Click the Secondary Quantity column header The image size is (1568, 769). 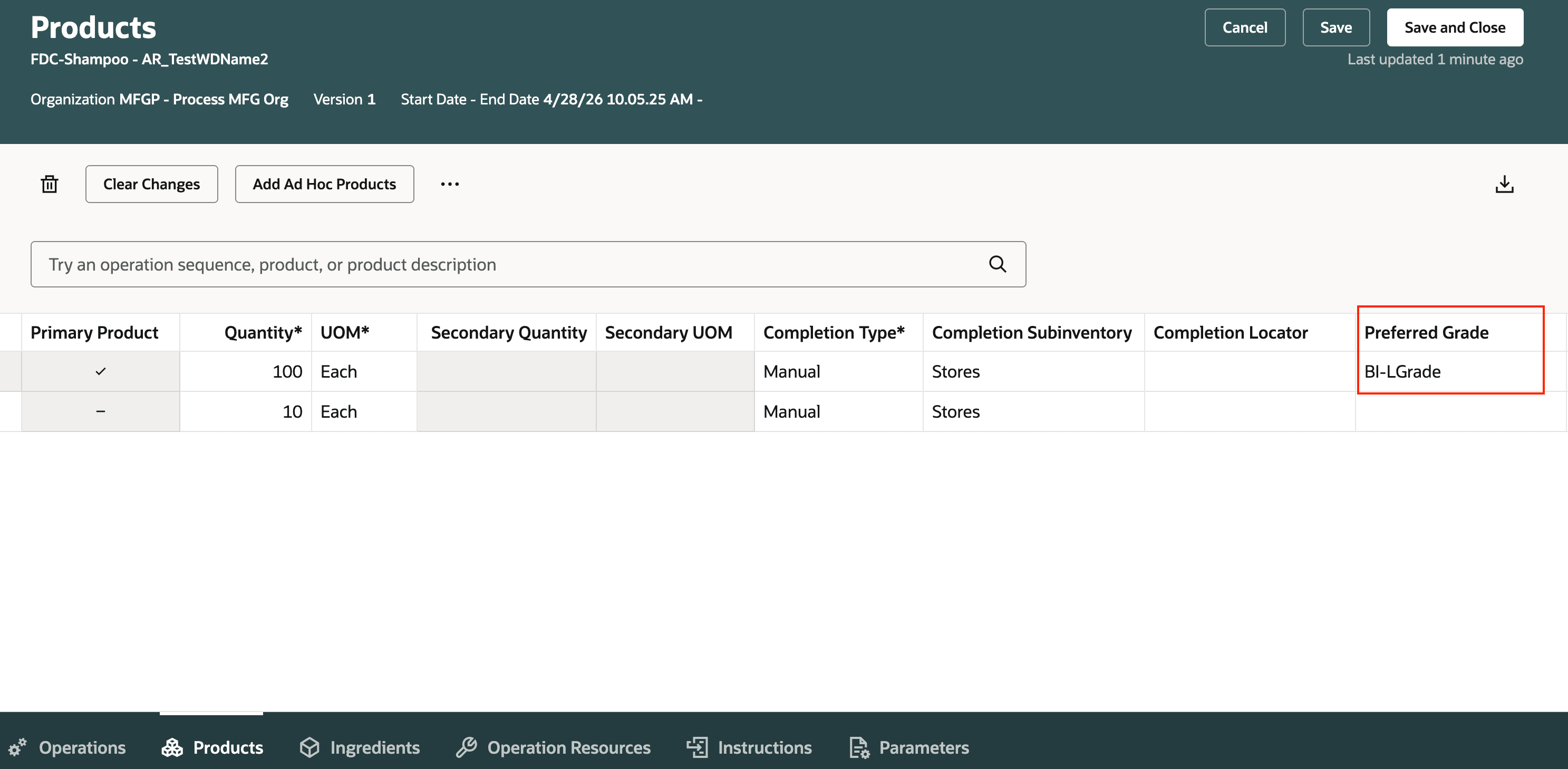[x=507, y=332]
